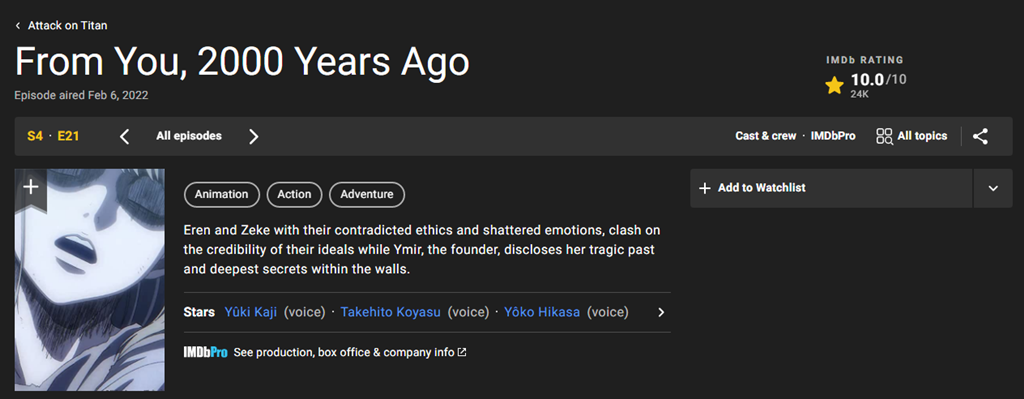1024x399 pixels.
Task: Open All topics grid icon
Action: [x=884, y=136]
